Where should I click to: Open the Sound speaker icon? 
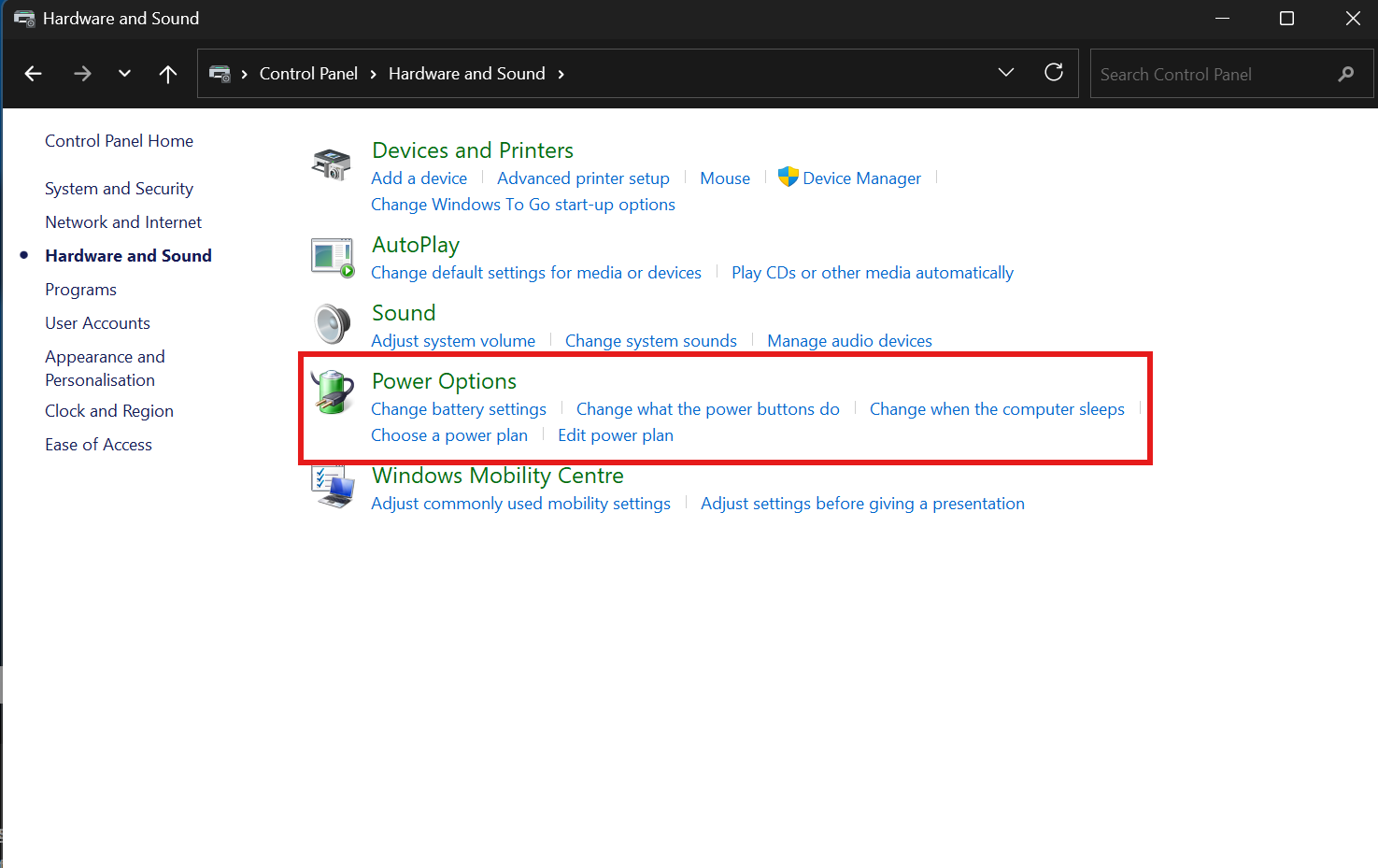coord(332,324)
